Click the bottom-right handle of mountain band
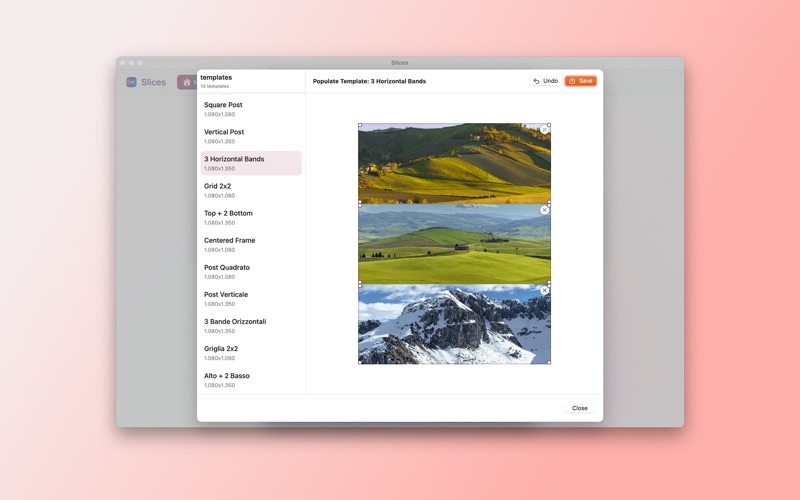The width and height of the screenshot is (800, 500). point(549,362)
